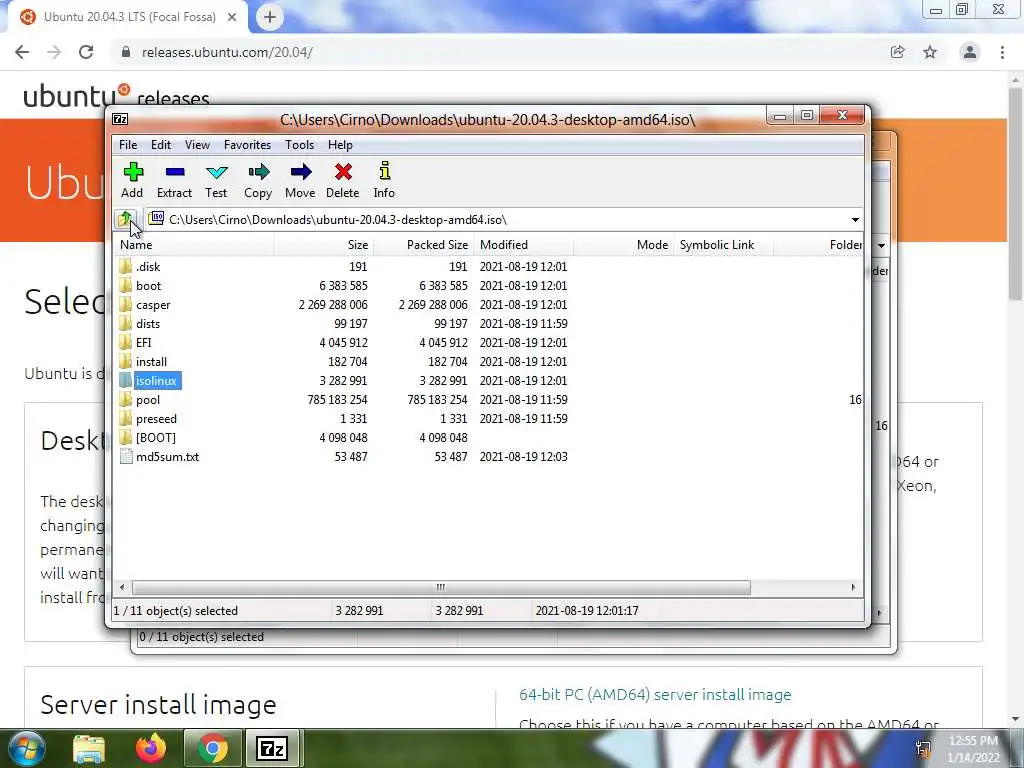Click the Info toolbar icon

(x=384, y=171)
